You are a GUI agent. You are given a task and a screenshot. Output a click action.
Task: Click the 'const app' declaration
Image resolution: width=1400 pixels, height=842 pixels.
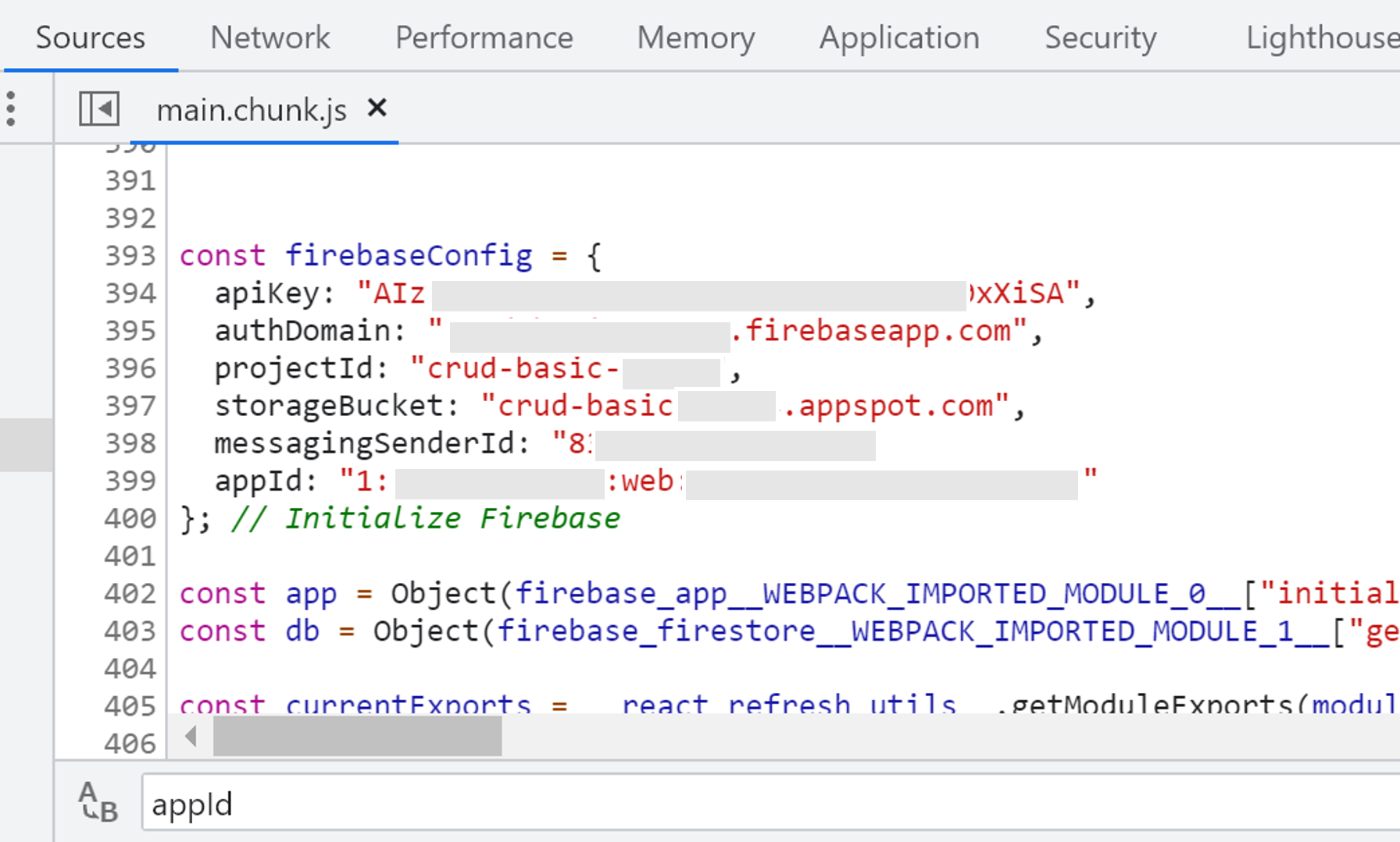(x=259, y=595)
